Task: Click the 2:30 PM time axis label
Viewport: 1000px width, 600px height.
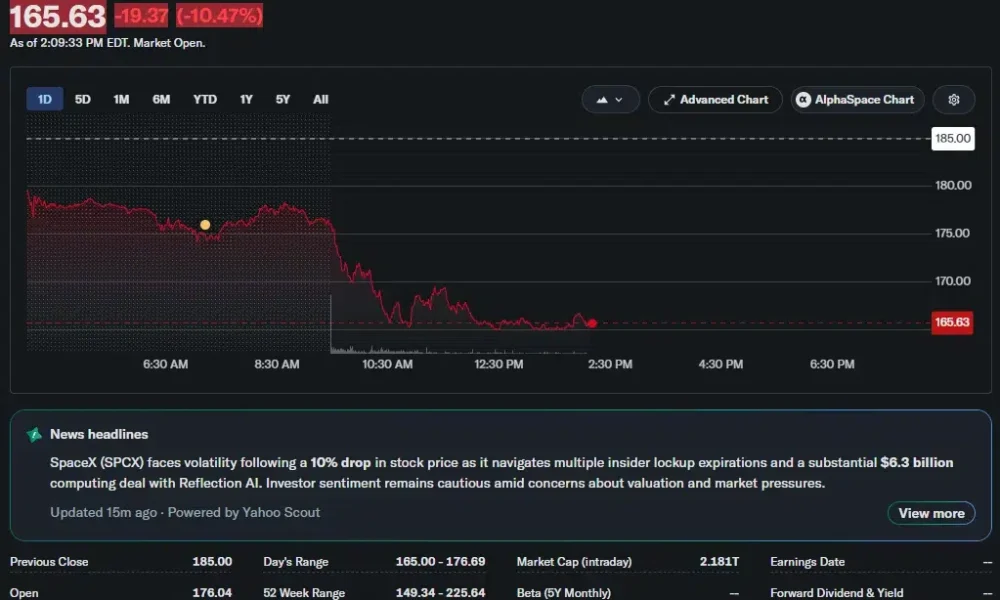Action: point(610,364)
